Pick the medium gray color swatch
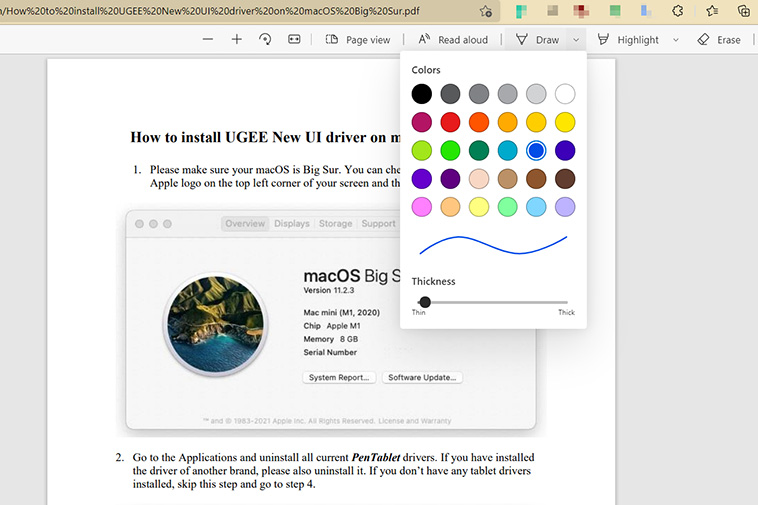 pyautogui.click(x=479, y=94)
